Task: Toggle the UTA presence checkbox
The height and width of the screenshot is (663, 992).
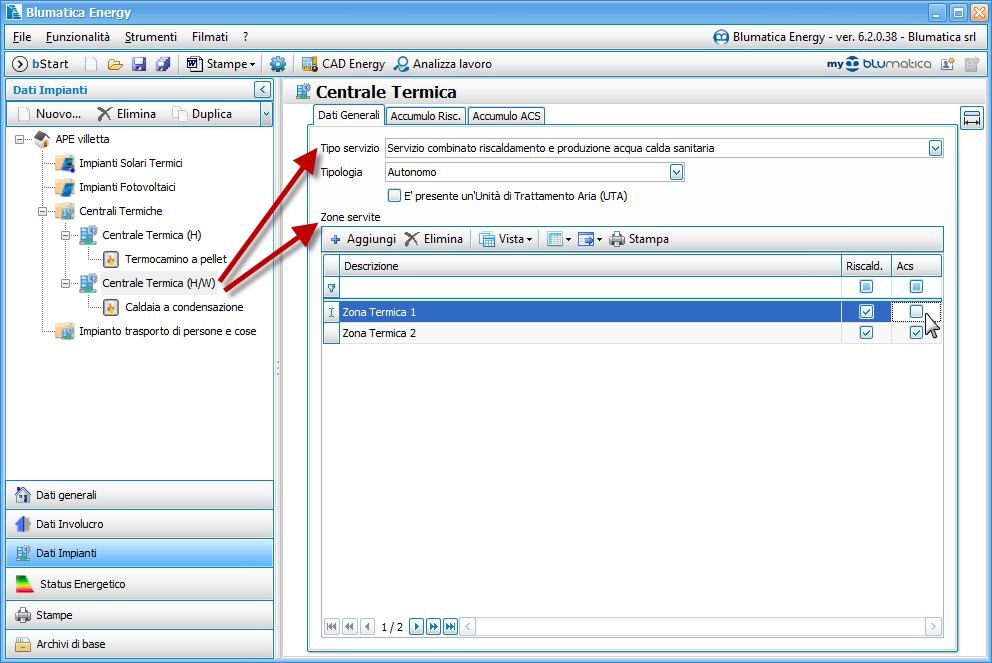Action: pos(394,196)
